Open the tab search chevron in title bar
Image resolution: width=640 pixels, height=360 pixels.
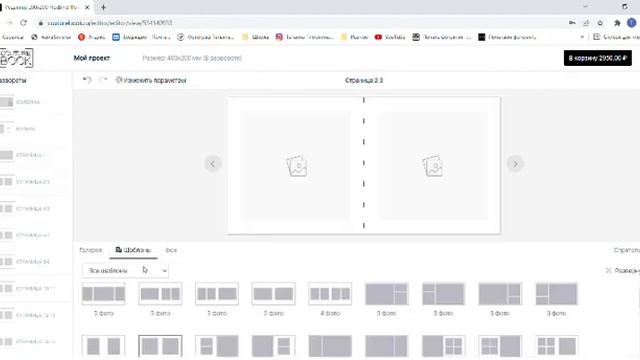pos(585,7)
